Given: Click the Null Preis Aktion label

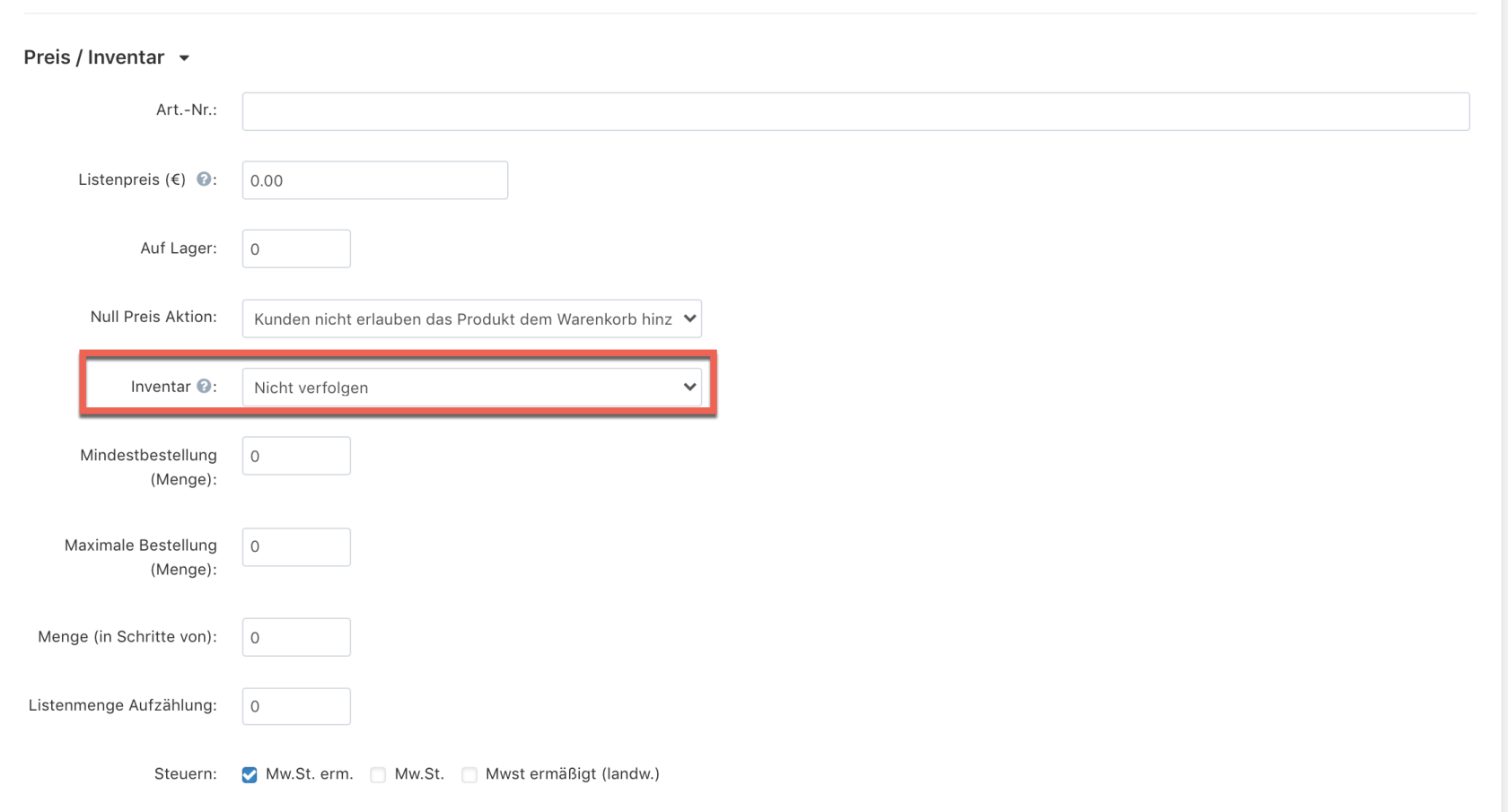Looking at the screenshot, I should coord(153,317).
